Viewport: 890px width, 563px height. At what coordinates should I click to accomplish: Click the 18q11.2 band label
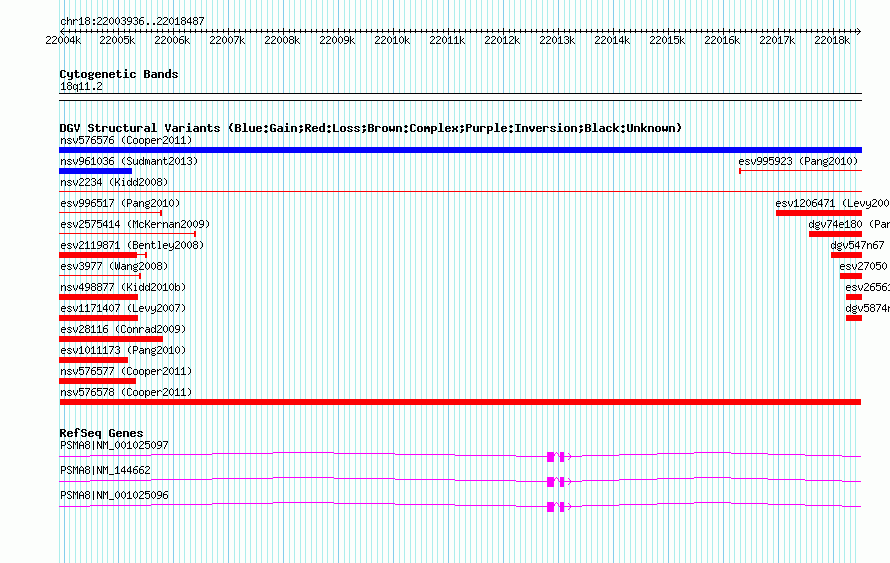click(81, 86)
